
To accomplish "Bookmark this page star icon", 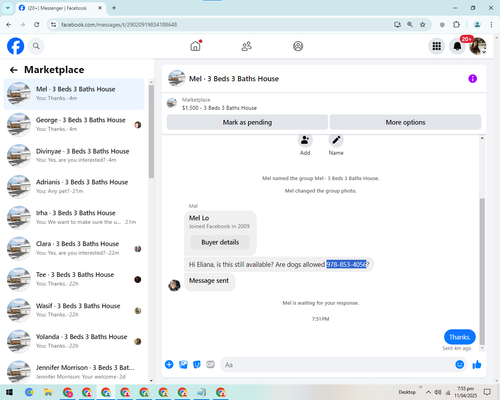I will (x=423, y=25).
